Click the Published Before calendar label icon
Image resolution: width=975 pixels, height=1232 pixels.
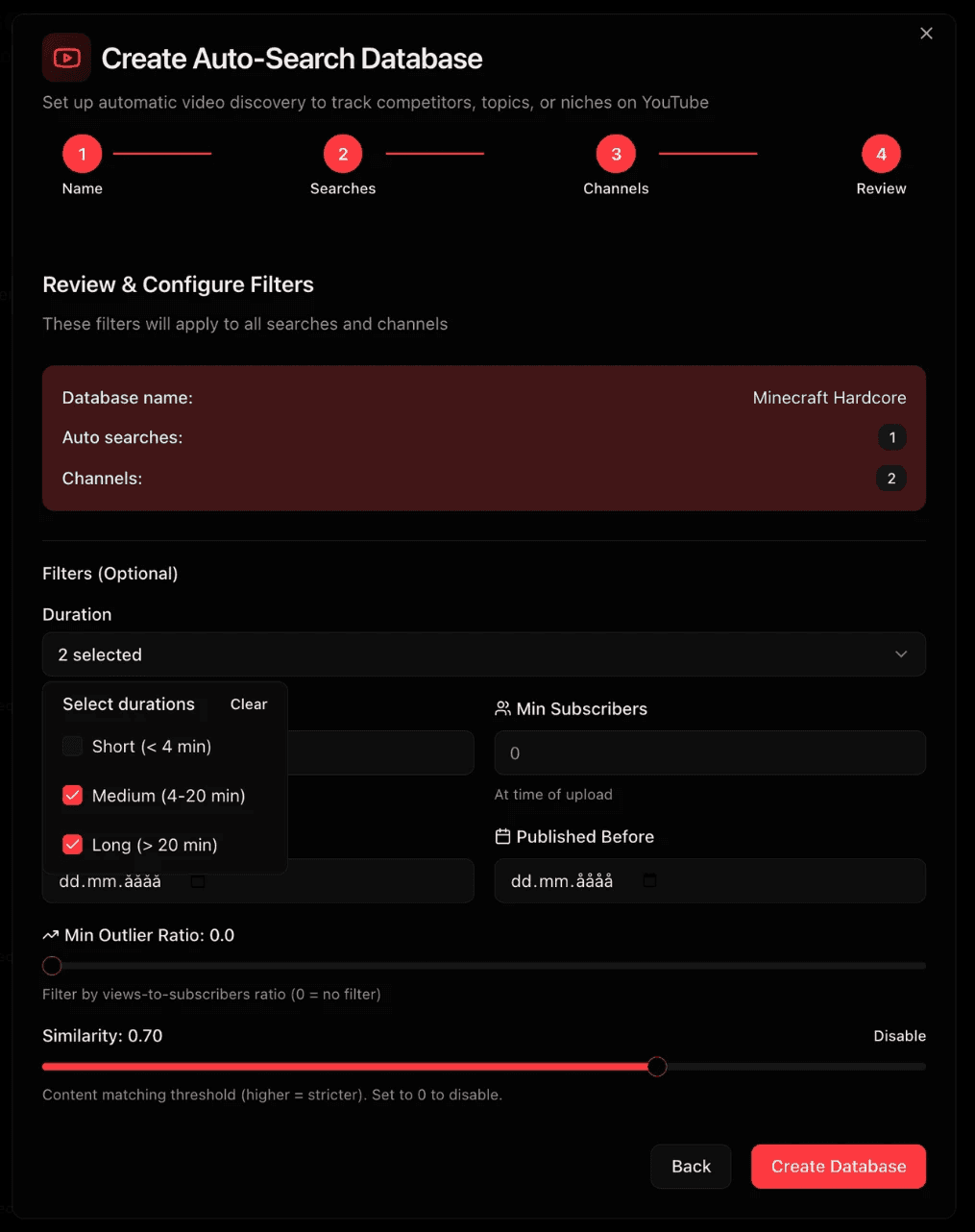(x=502, y=836)
